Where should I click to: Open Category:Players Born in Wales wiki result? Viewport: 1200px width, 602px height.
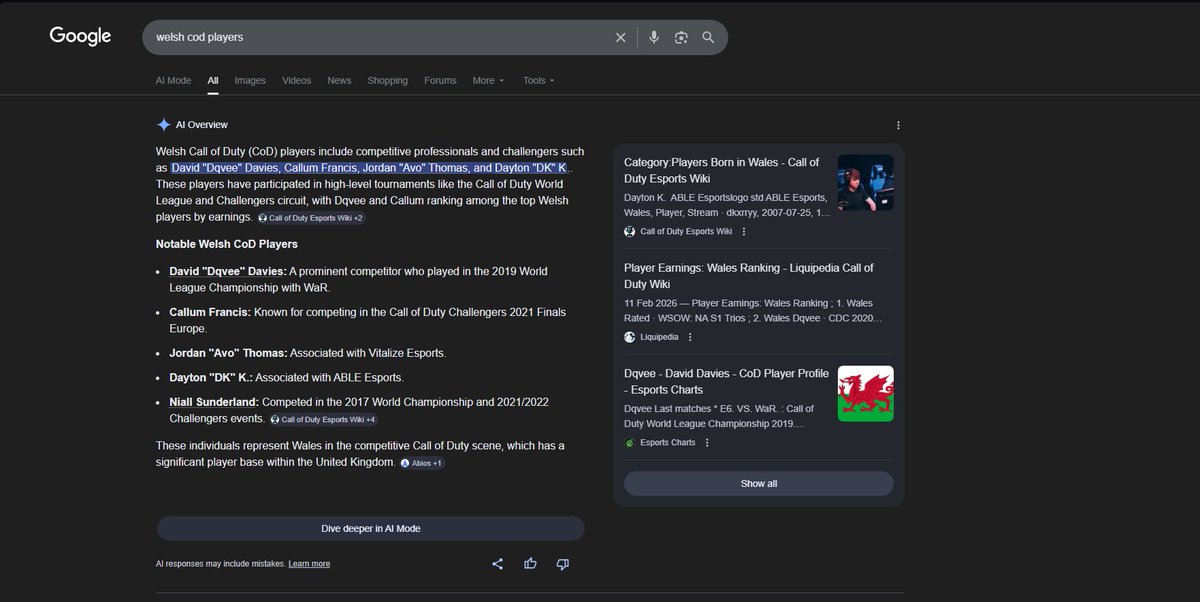tap(721, 170)
